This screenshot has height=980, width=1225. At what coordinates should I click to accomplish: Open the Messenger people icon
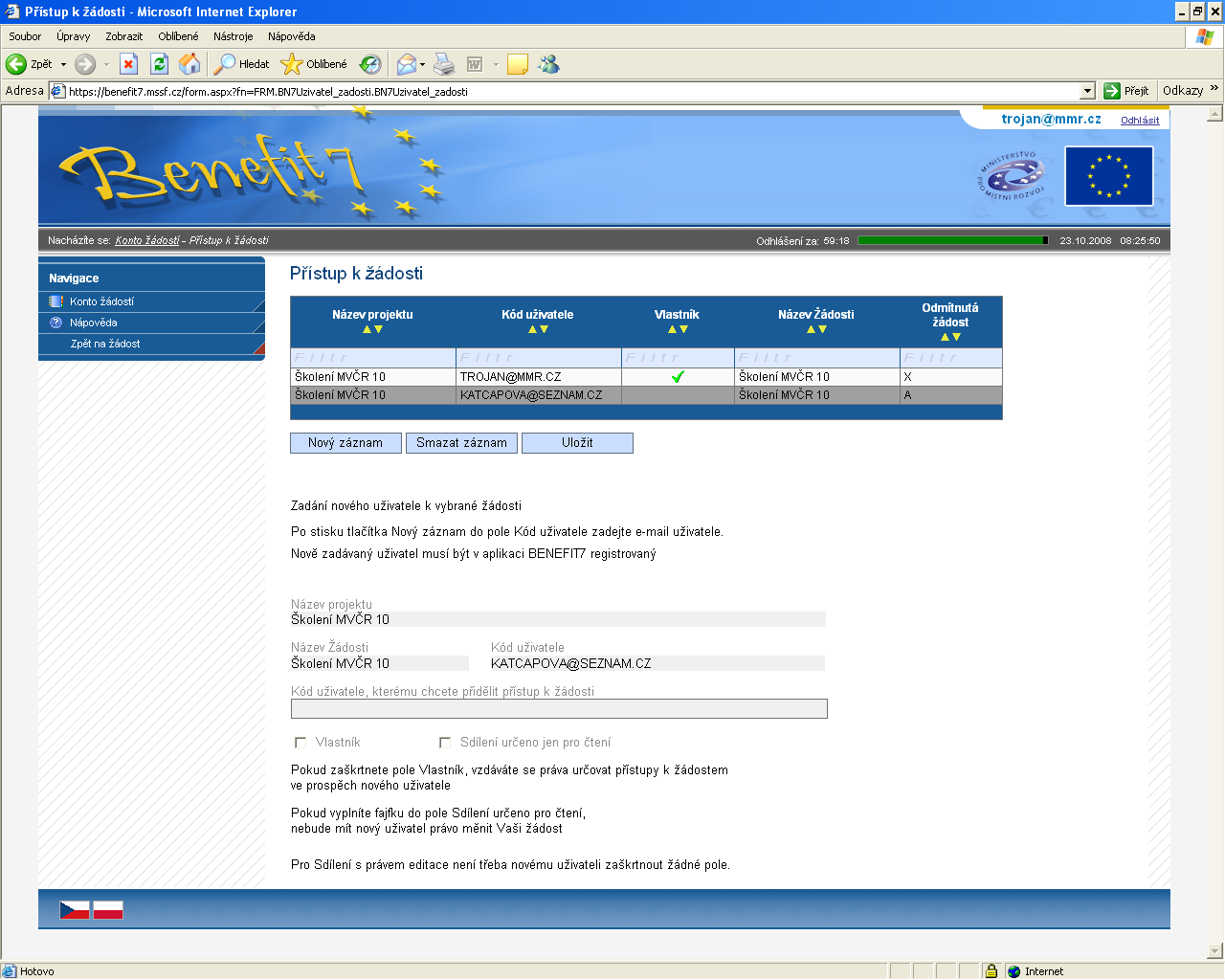coord(548,64)
